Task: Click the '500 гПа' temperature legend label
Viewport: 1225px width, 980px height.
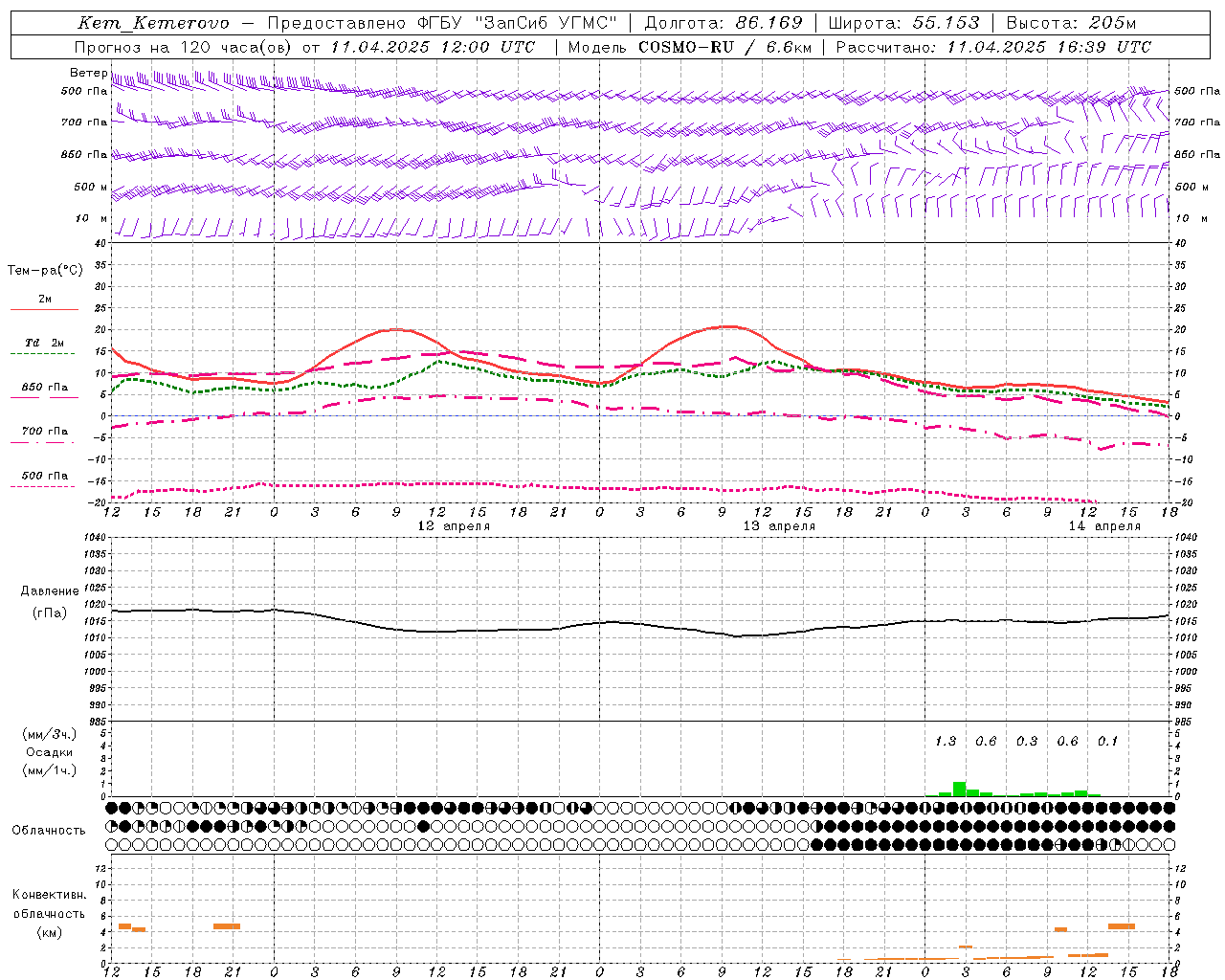Action: (45, 476)
